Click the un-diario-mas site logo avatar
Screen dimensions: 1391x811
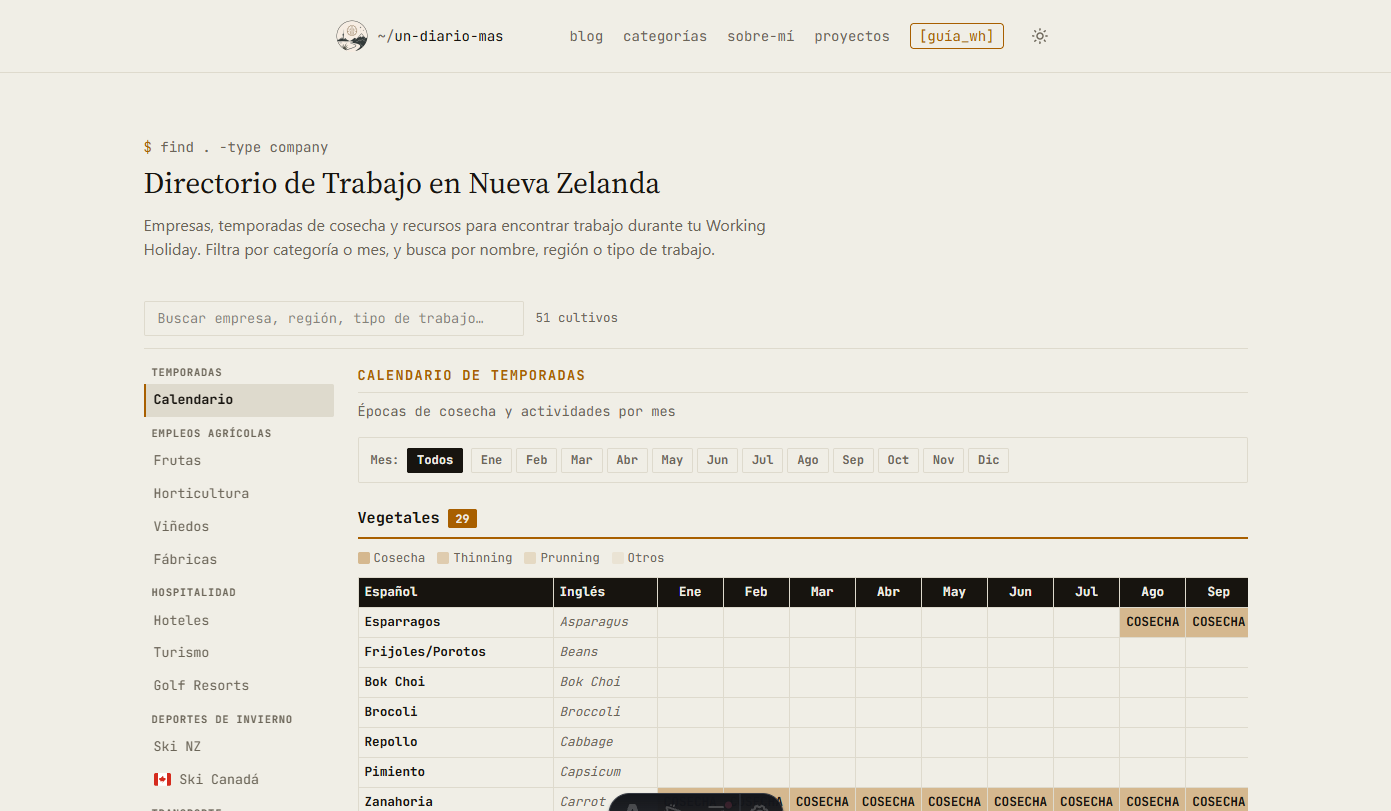click(x=352, y=36)
